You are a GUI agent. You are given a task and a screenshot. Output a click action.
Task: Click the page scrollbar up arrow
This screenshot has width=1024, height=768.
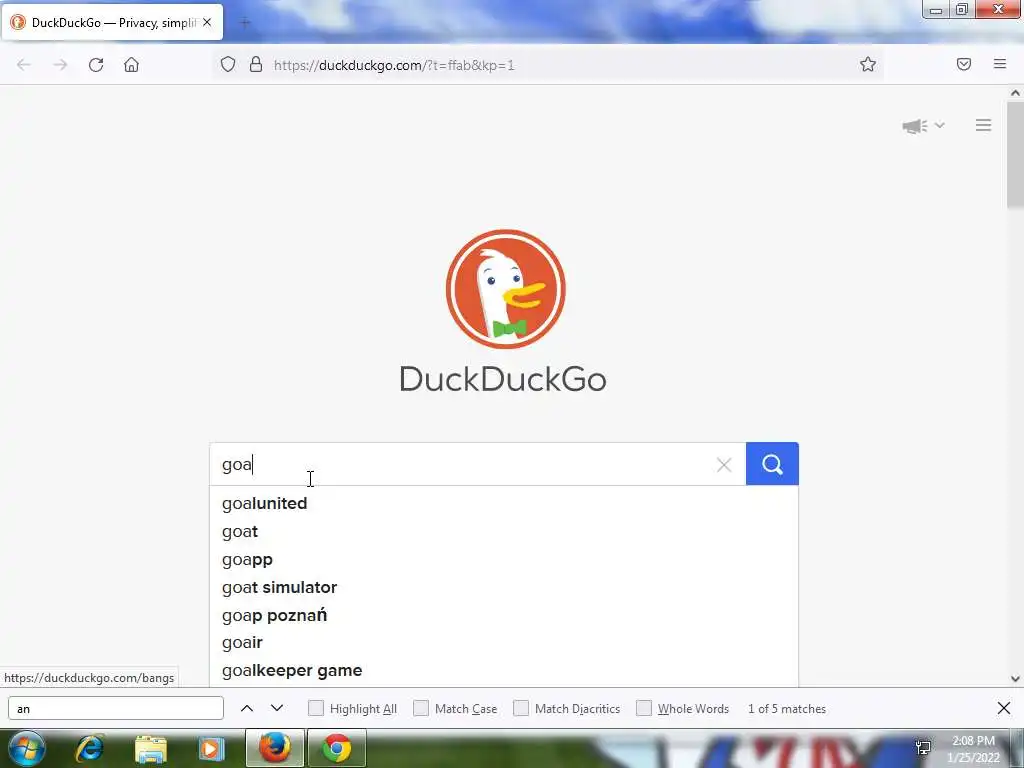coord(1015,93)
